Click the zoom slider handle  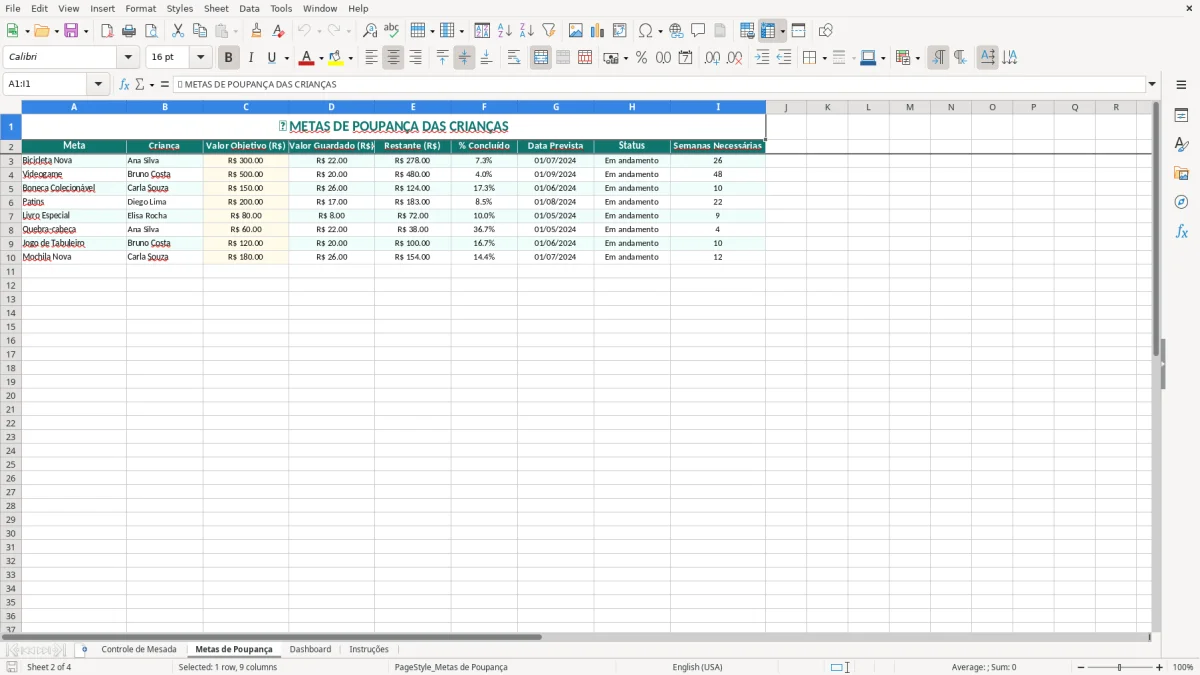[1120, 667]
